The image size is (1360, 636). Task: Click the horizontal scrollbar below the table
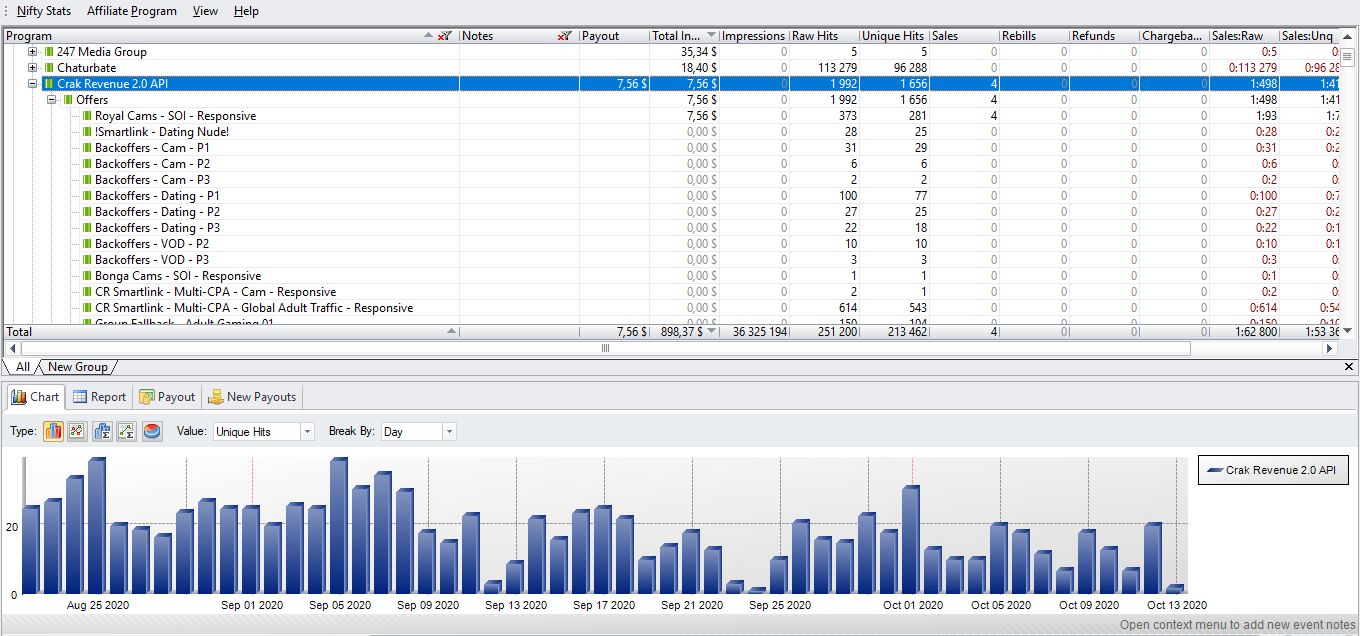click(604, 348)
